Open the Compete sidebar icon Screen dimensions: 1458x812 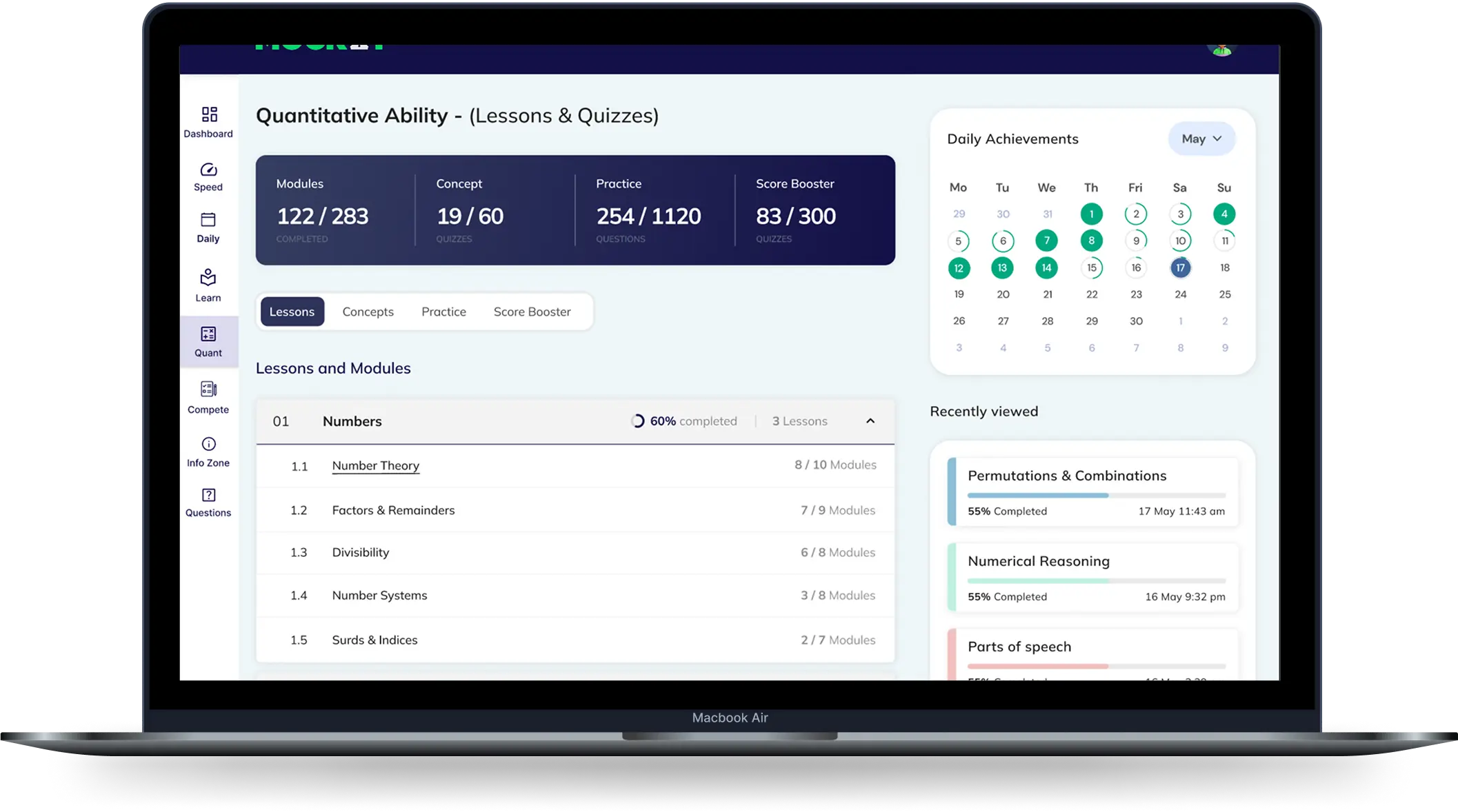click(208, 389)
